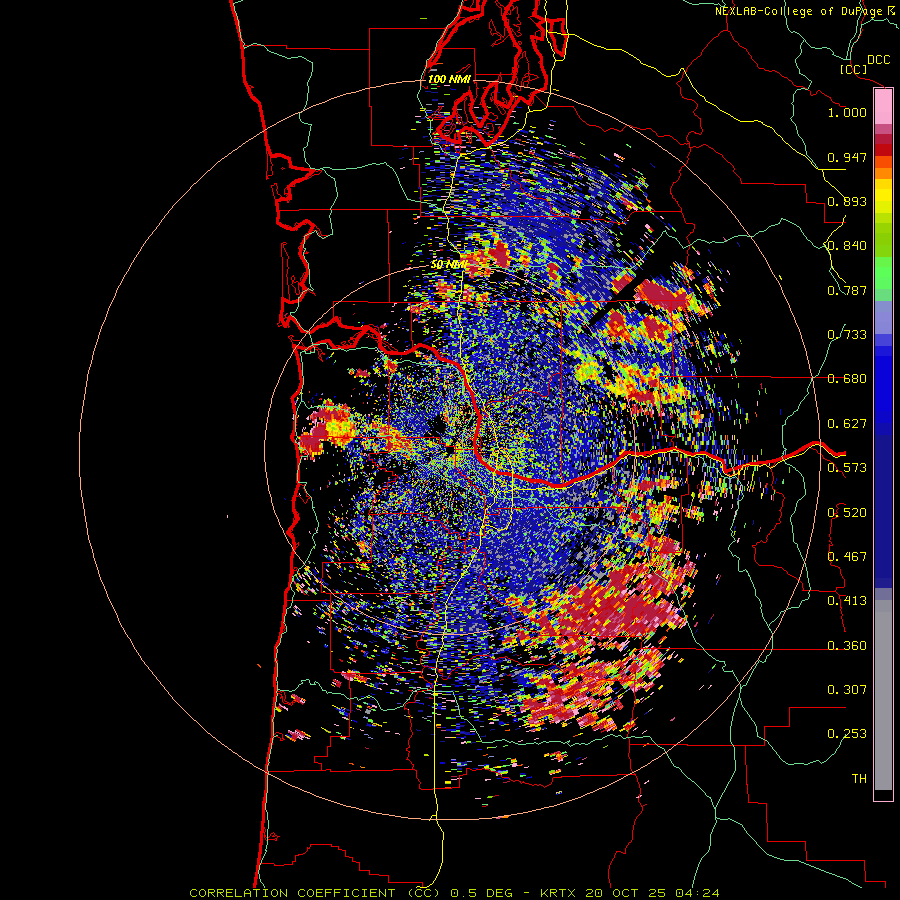
Task: Click the 0.520 scale value
Action: (x=847, y=512)
